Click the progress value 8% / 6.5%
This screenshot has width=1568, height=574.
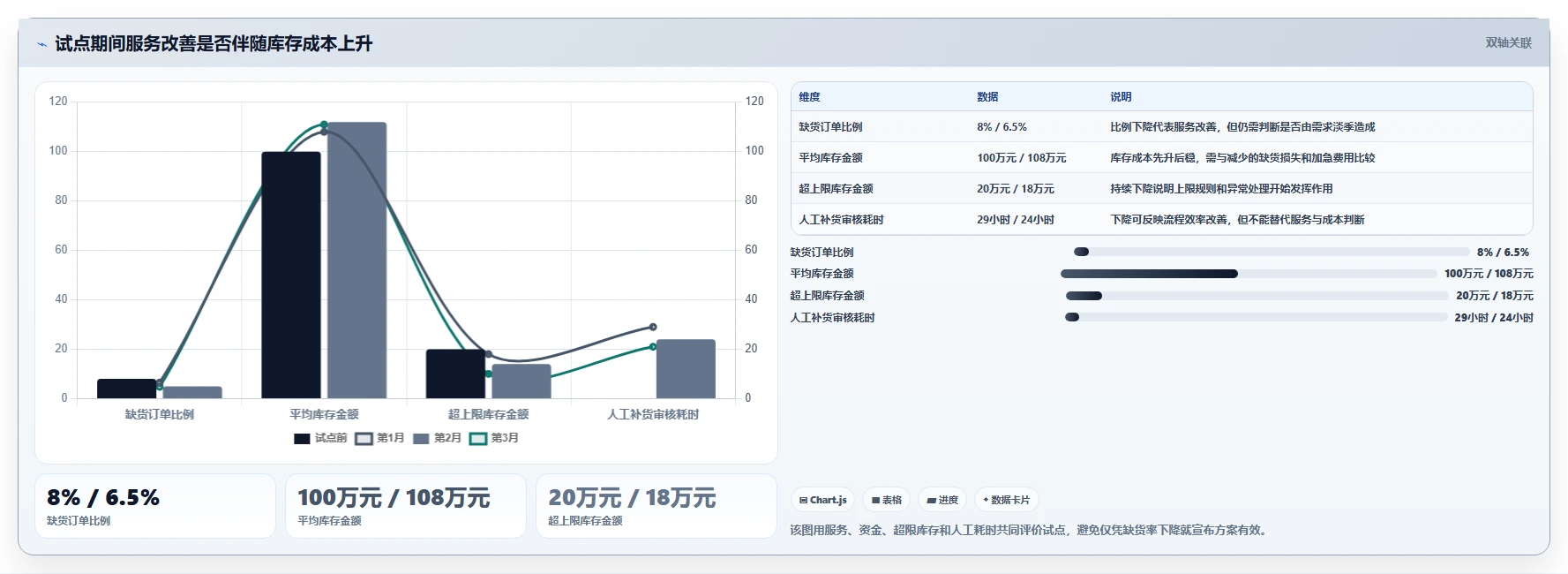coord(1503,252)
